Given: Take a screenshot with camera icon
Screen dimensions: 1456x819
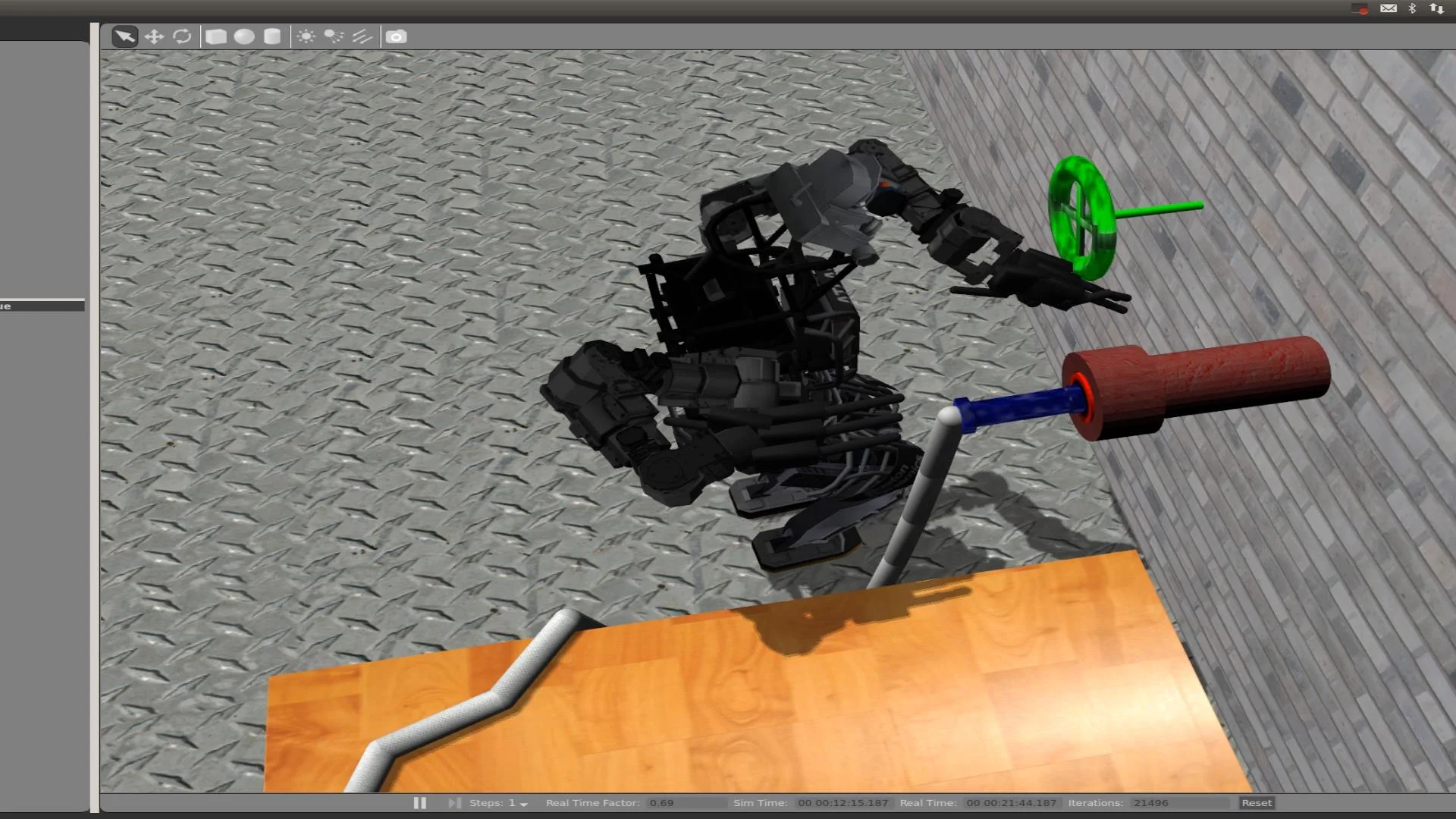Looking at the screenshot, I should point(396,36).
